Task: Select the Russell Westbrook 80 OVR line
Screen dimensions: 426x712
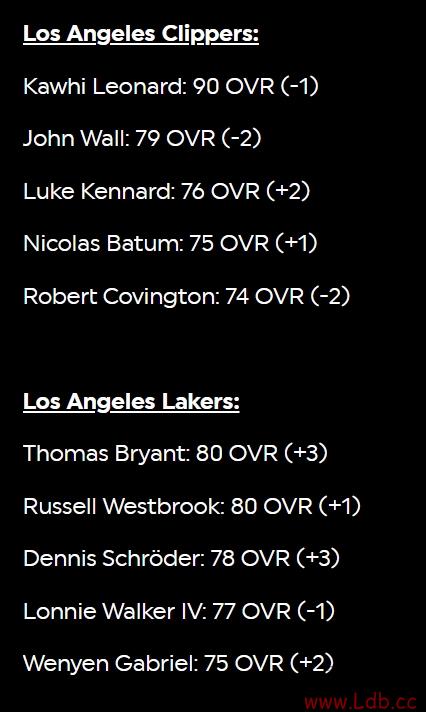Action: pyautogui.click(x=192, y=506)
